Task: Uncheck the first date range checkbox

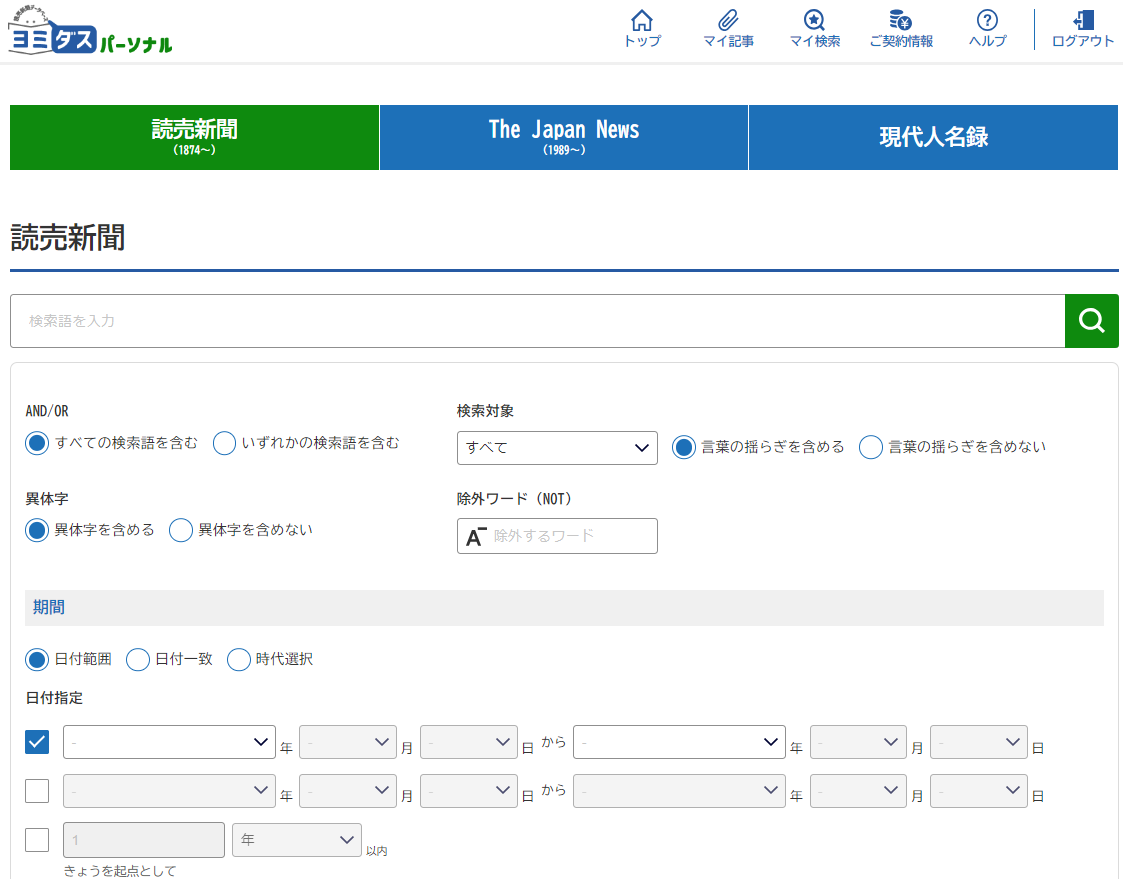Action: [37, 742]
